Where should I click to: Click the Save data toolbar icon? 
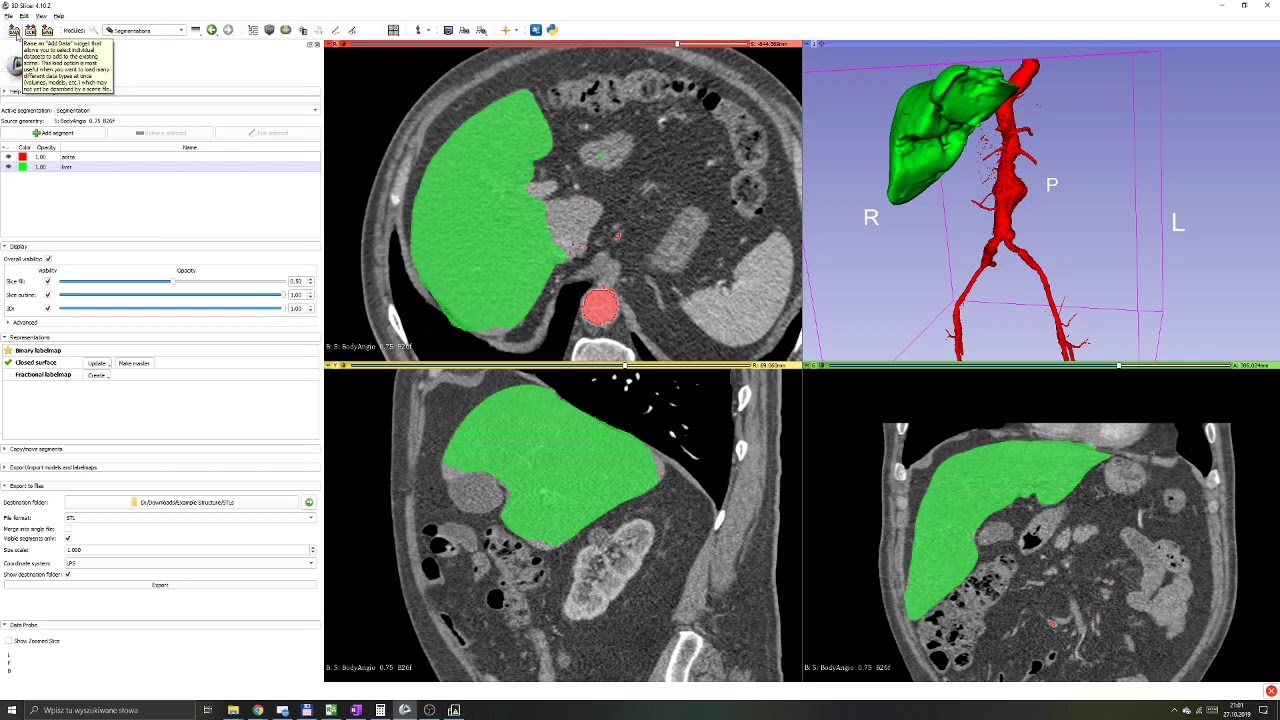[47, 30]
